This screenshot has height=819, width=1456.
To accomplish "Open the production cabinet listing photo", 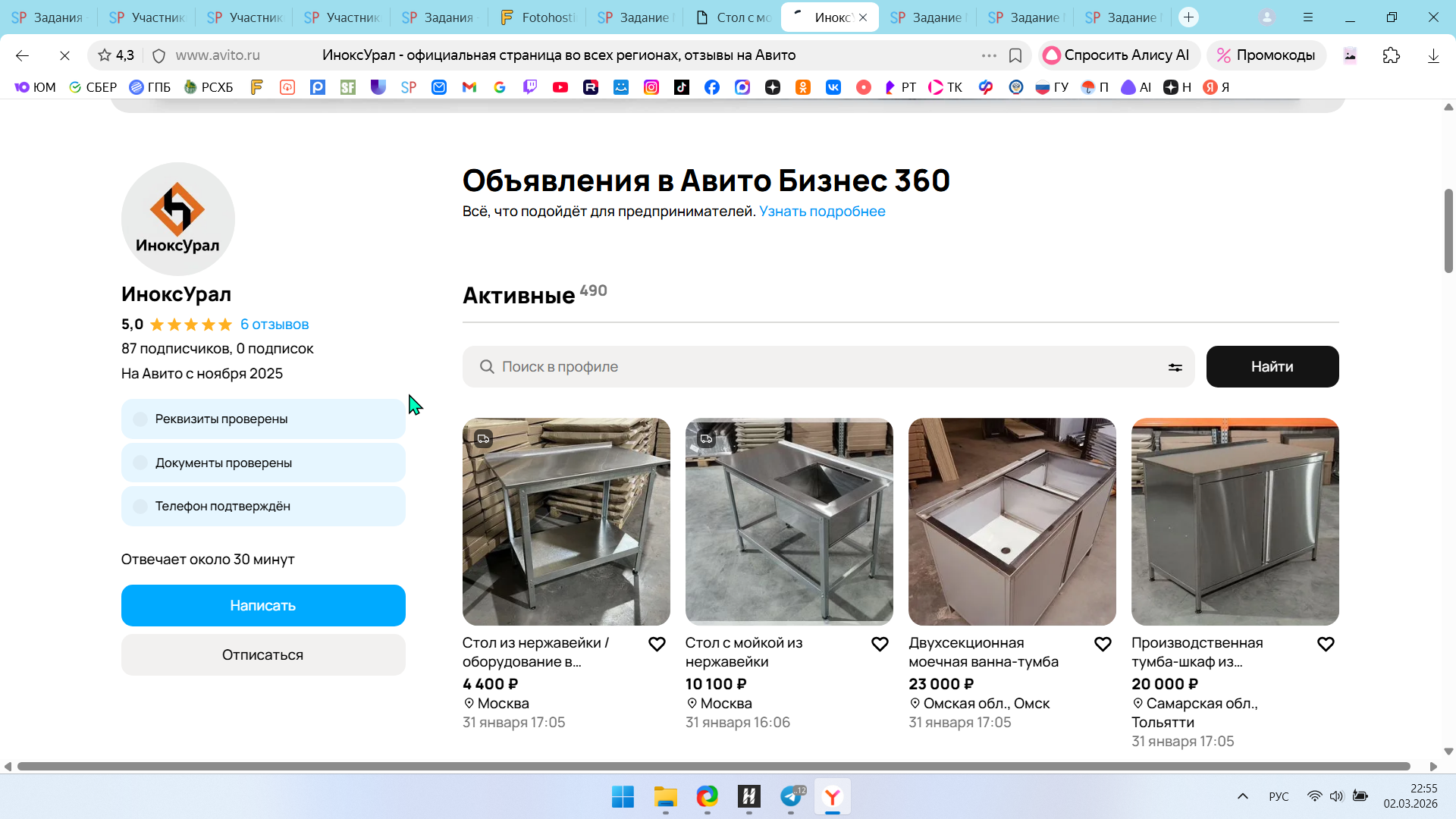I will click(1235, 522).
